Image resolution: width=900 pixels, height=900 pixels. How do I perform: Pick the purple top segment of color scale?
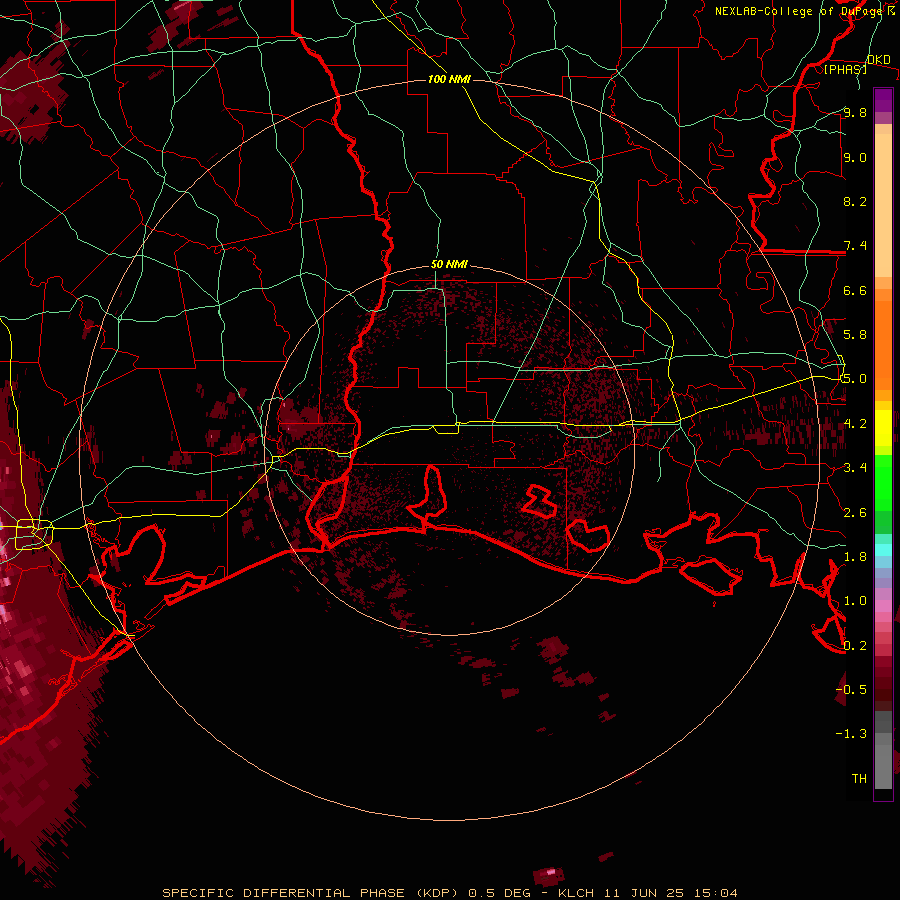[883, 100]
